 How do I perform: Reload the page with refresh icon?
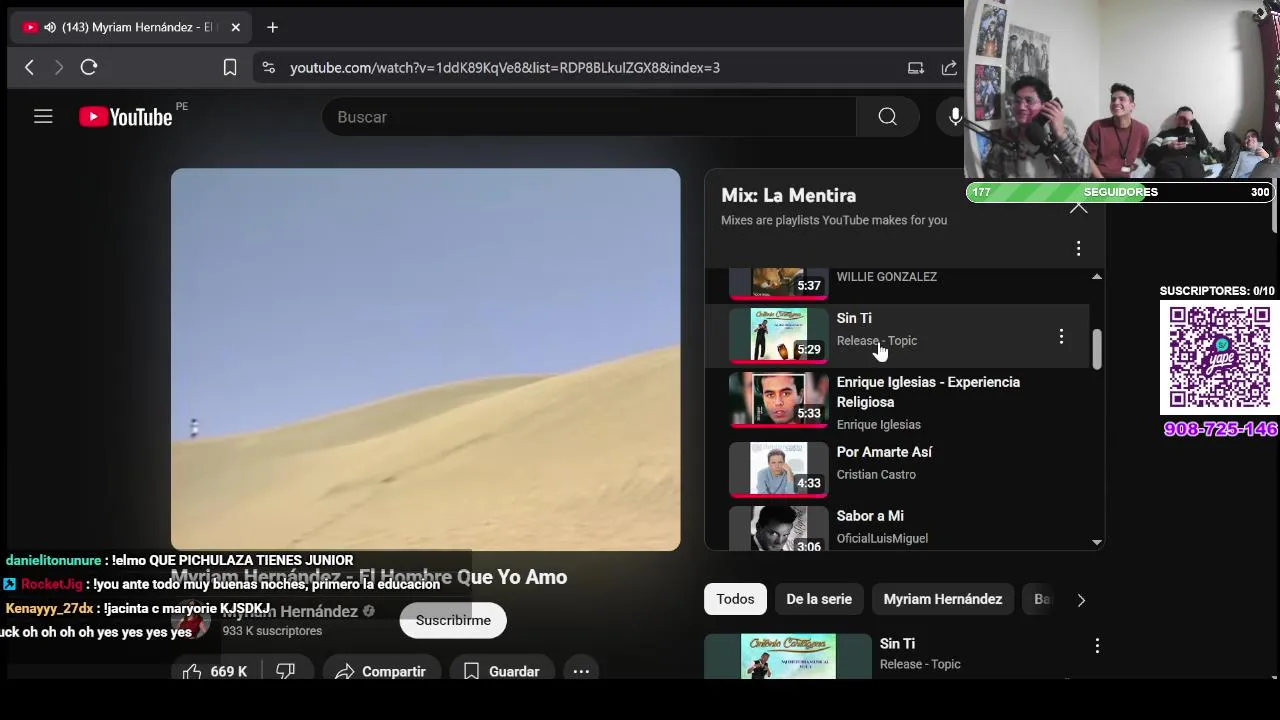coord(89,67)
